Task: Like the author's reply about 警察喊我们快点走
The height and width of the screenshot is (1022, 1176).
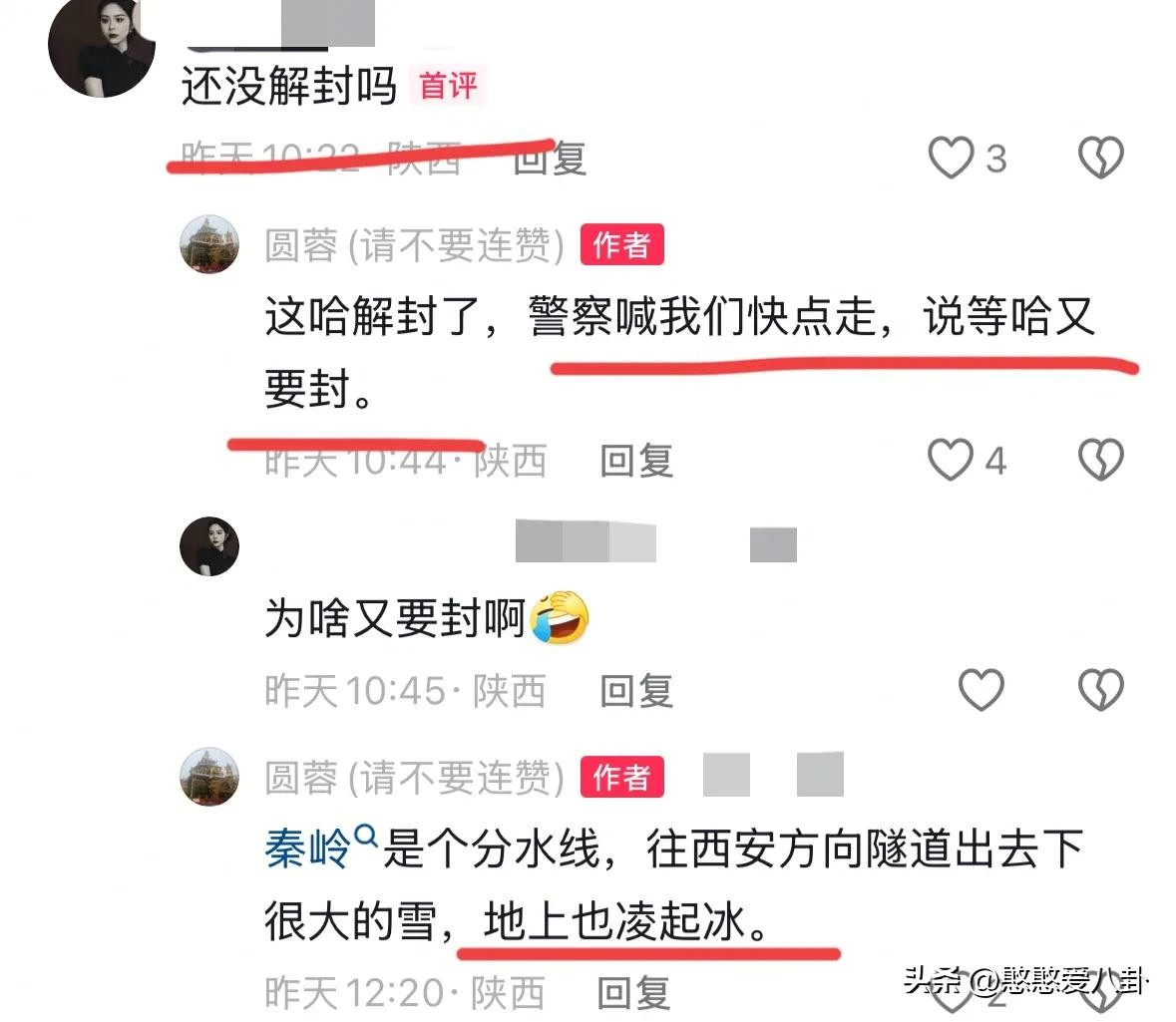Action: click(x=951, y=459)
